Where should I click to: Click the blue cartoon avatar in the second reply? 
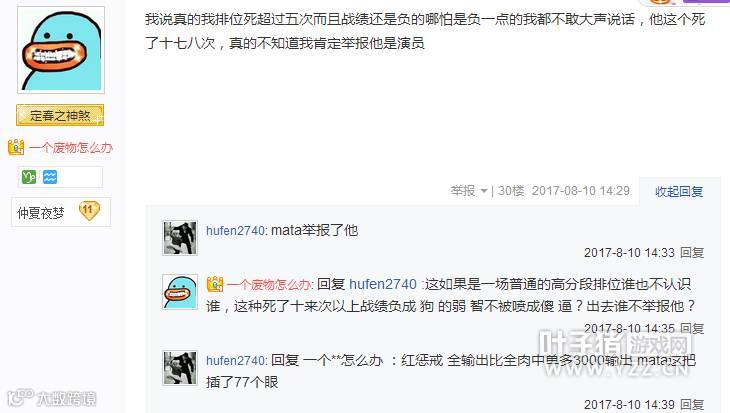[180, 292]
